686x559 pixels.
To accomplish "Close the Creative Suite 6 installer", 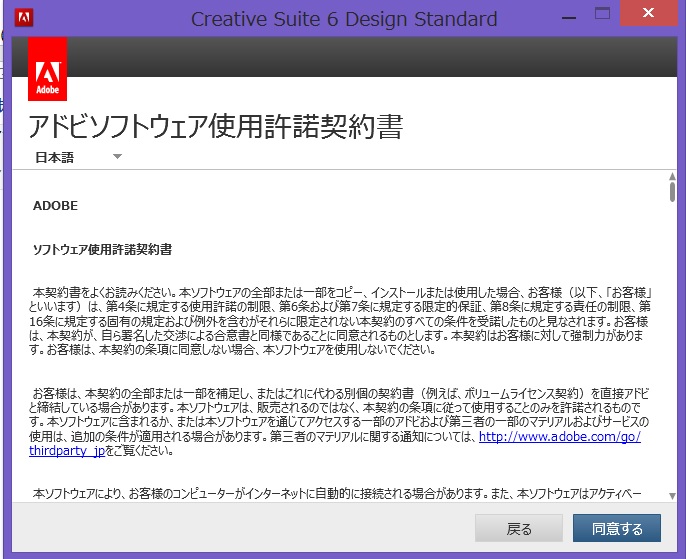I will 648,14.
